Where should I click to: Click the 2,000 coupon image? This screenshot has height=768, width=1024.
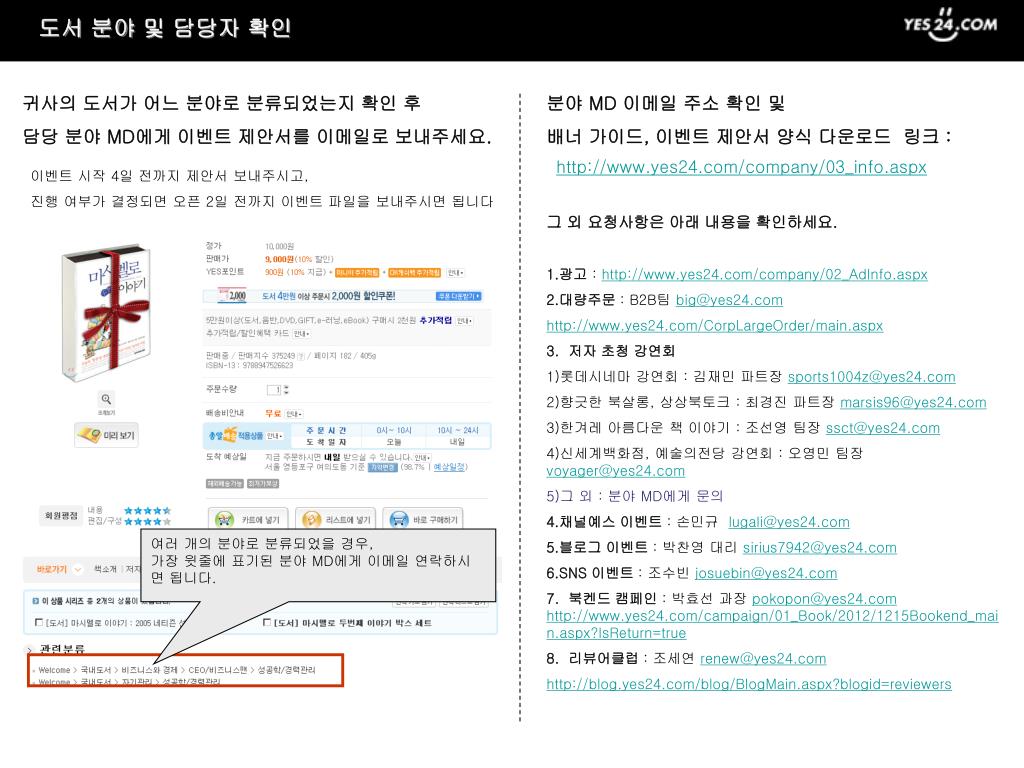point(234,296)
